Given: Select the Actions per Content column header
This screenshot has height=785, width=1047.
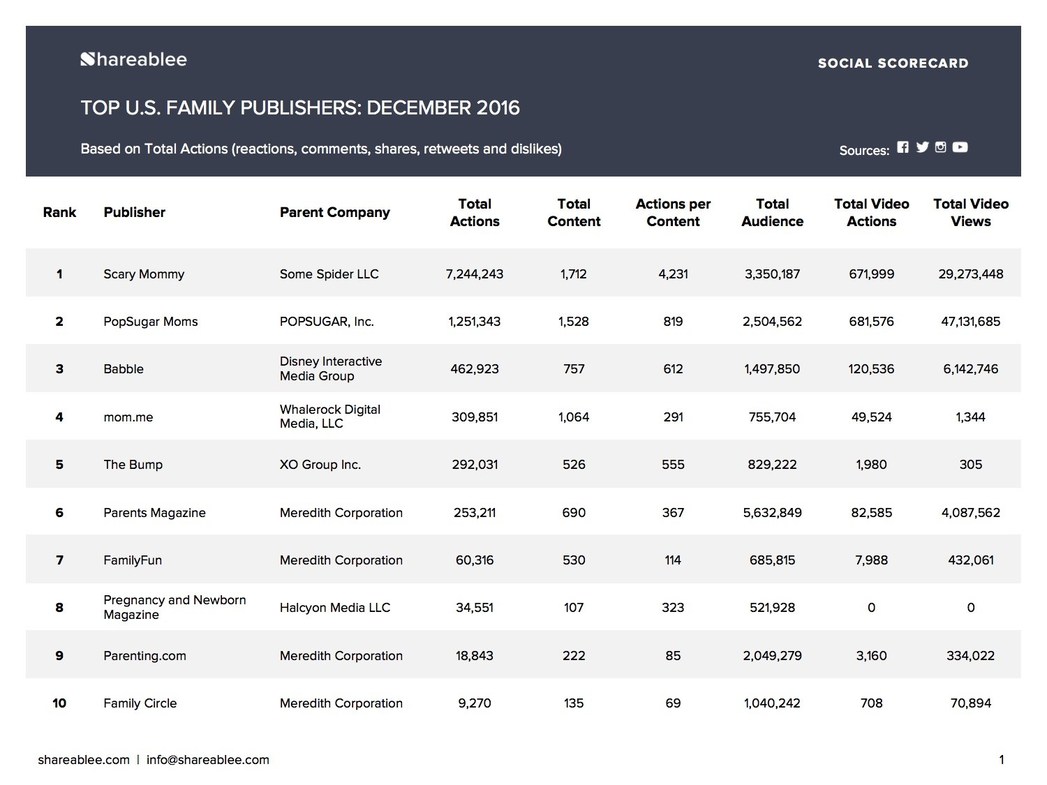Looking at the screenshot, I should tap(673, 212).
